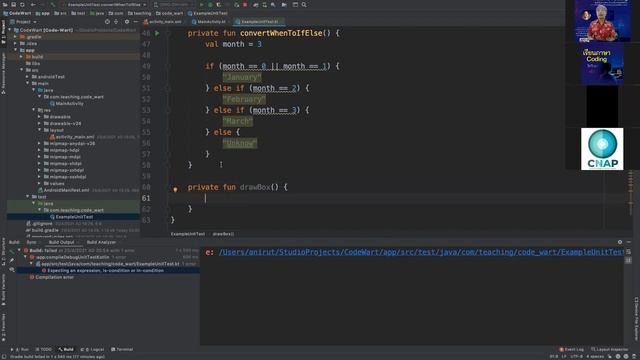Expand the .gradle folder in project tree
Viewport: 640px width, 360px height.
pos(16,37)
